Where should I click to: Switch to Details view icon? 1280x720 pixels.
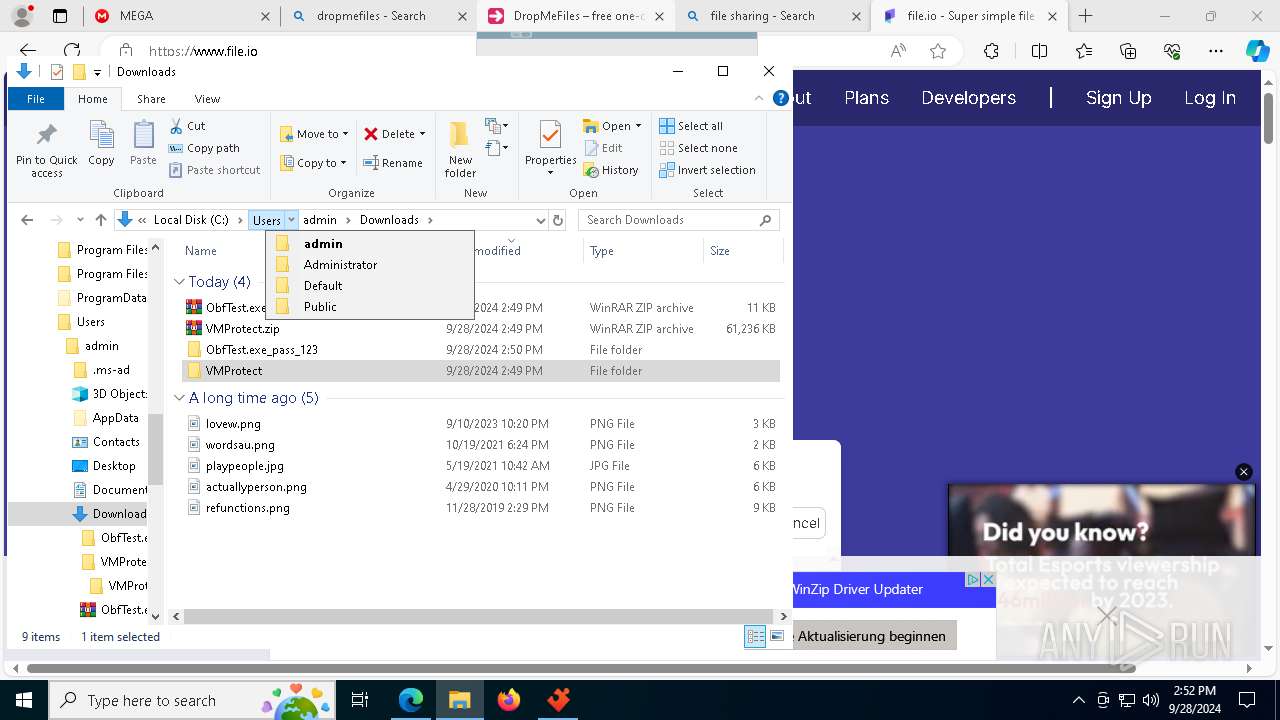(x=755, y=637)
